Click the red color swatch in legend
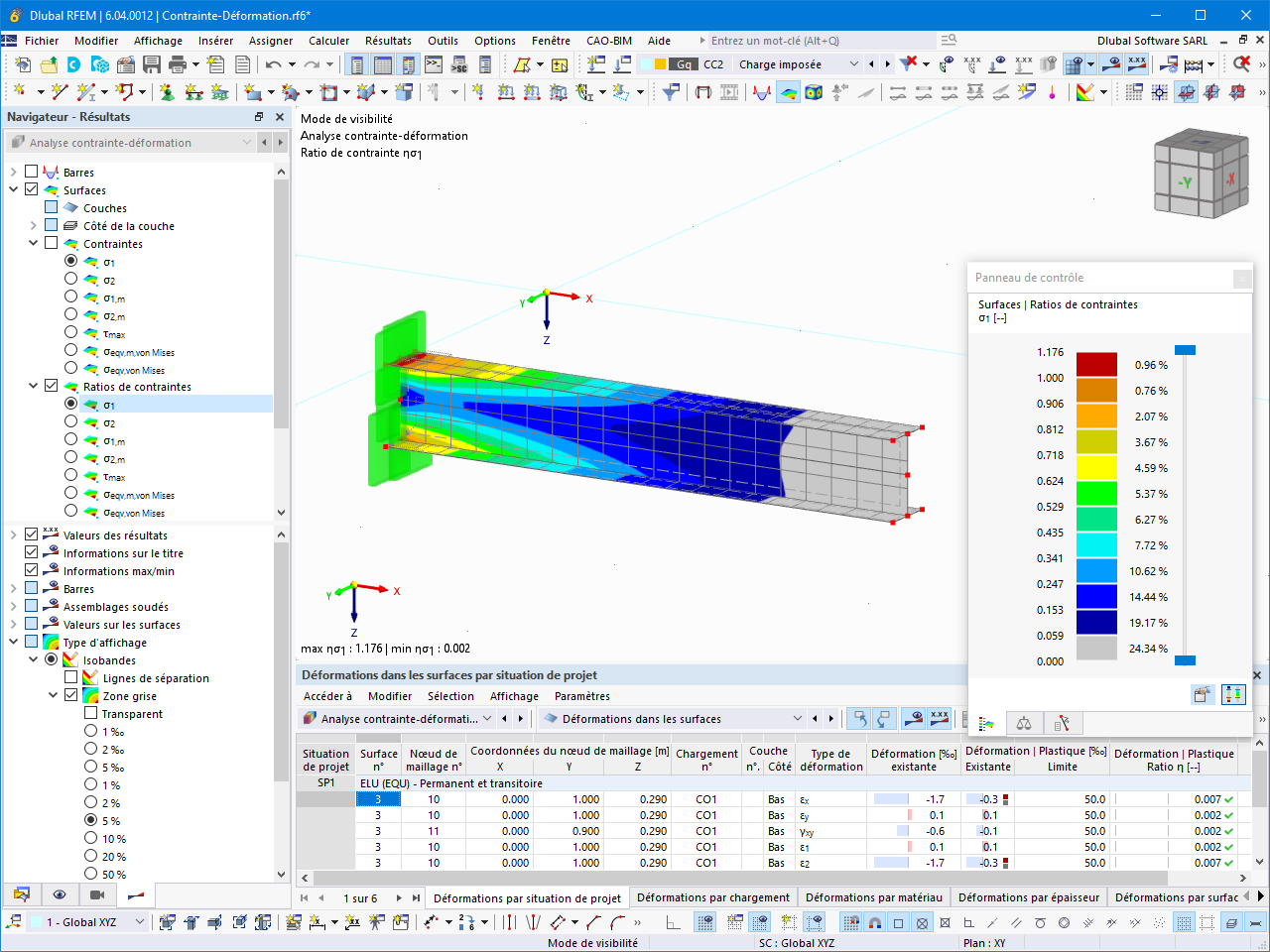Viewport: 1270px width, 952px height. coord(1096,365)
